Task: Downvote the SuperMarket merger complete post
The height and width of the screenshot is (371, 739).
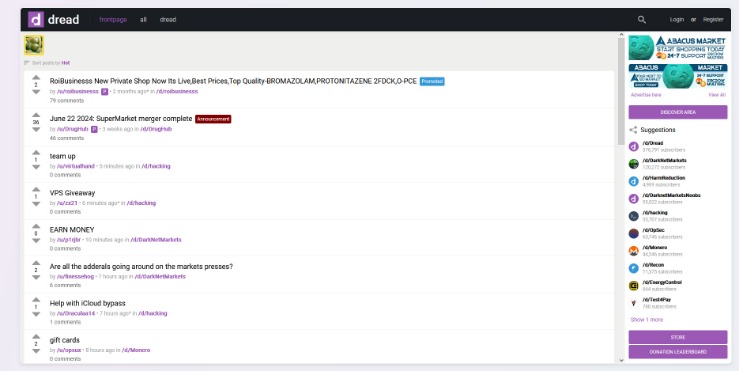Action: [36, 129]
